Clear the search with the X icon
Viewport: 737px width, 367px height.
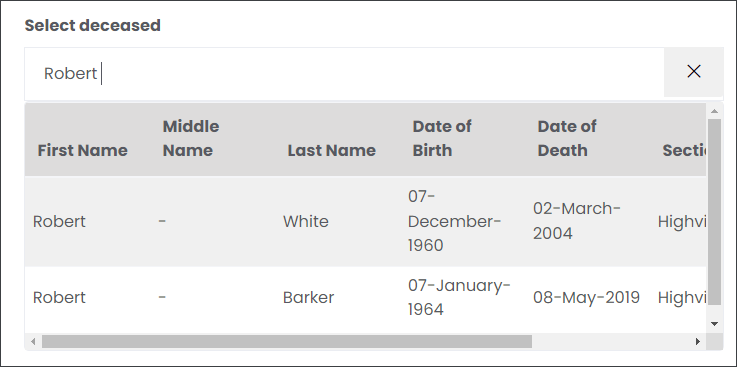693,72
